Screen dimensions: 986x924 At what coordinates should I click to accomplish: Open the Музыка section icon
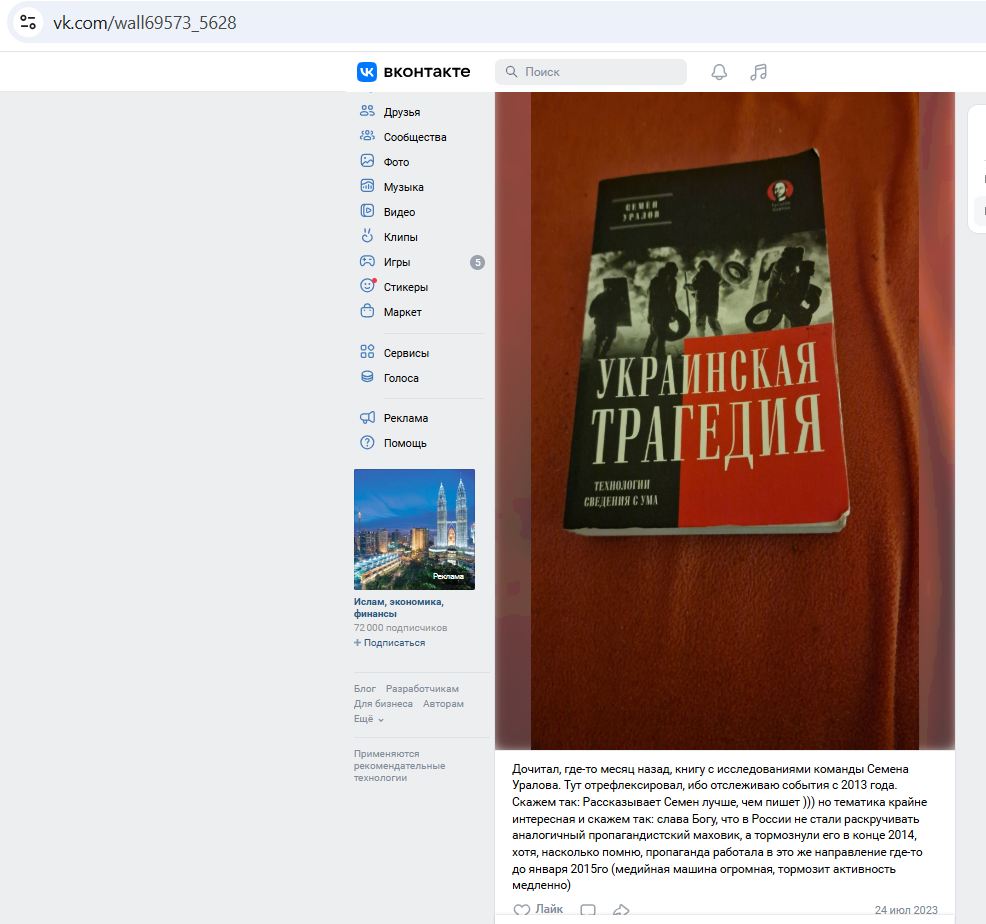(x=369, y=186)
